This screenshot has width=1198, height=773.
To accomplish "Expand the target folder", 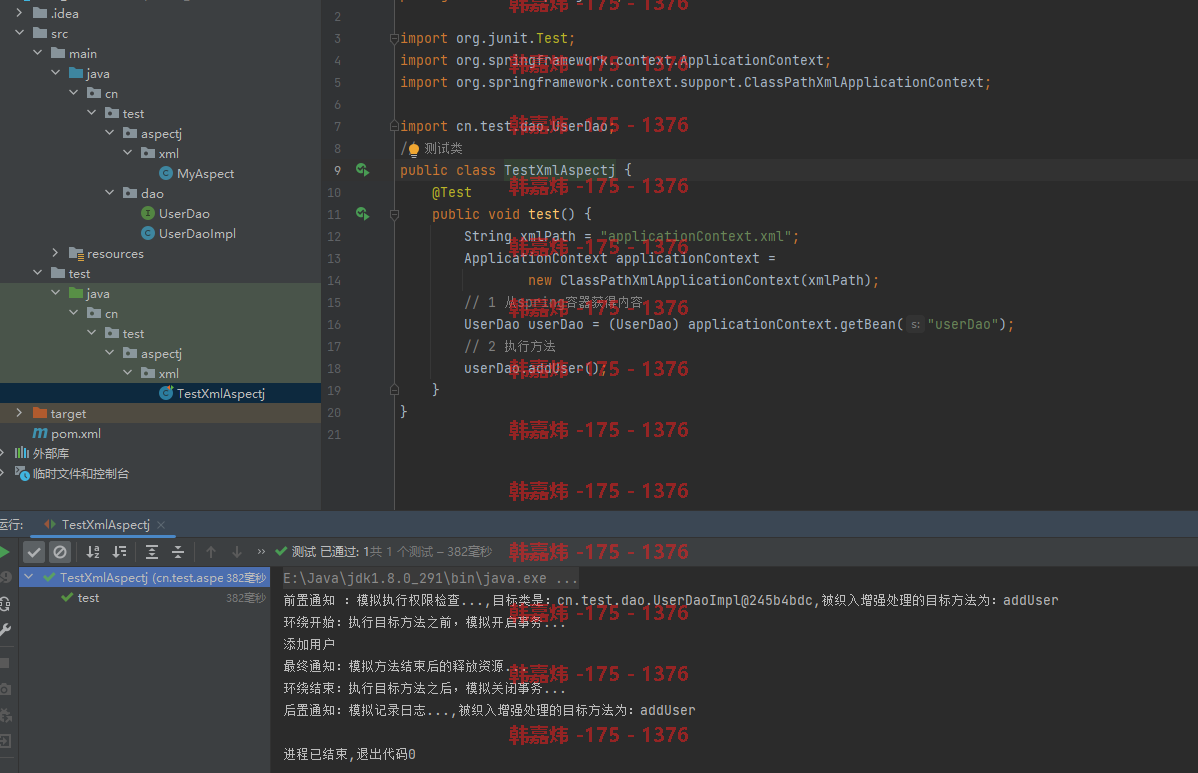I will [x=19, y=412].
